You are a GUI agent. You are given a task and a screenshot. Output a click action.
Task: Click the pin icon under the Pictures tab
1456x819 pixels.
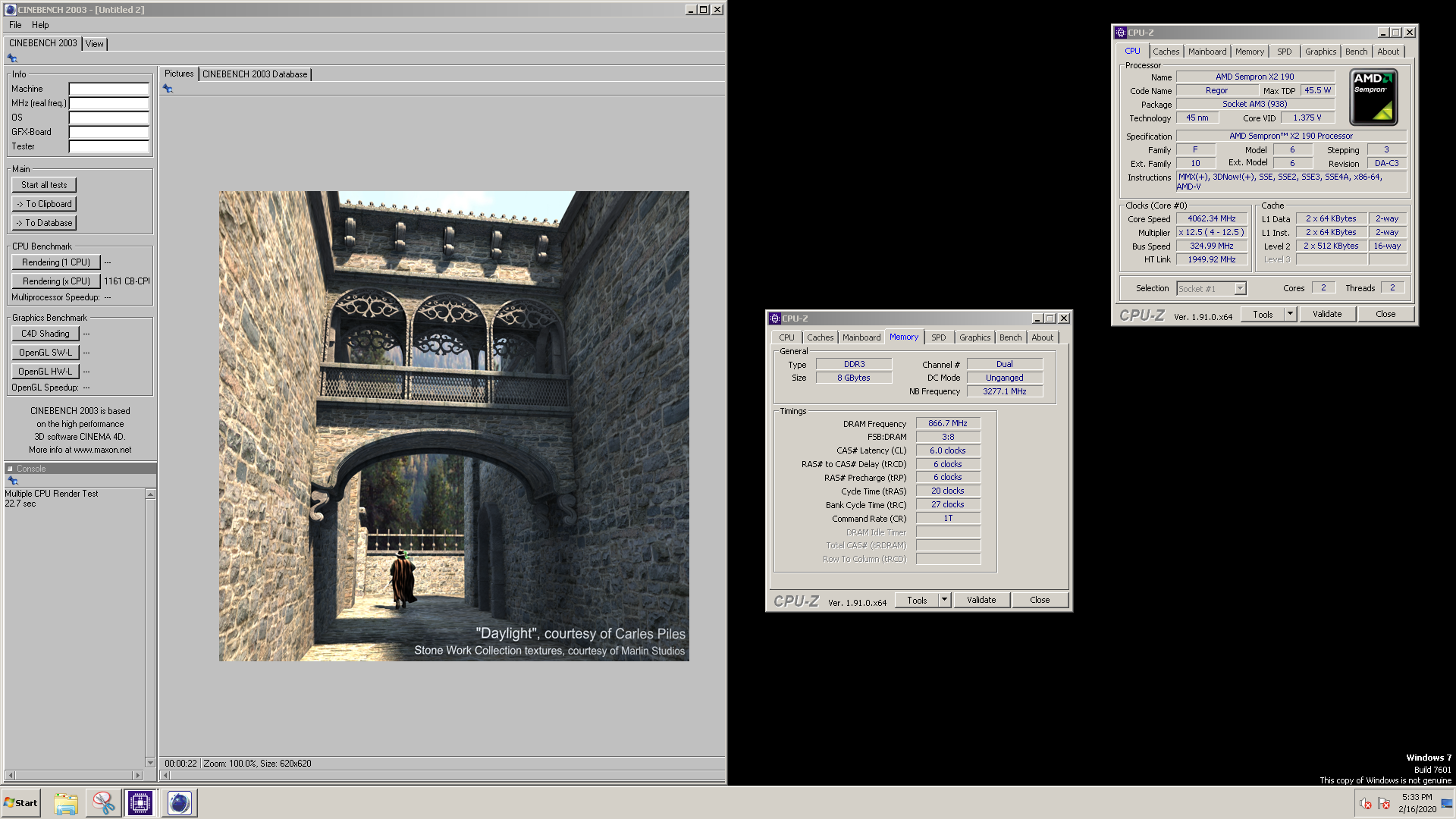pos(168,89)
